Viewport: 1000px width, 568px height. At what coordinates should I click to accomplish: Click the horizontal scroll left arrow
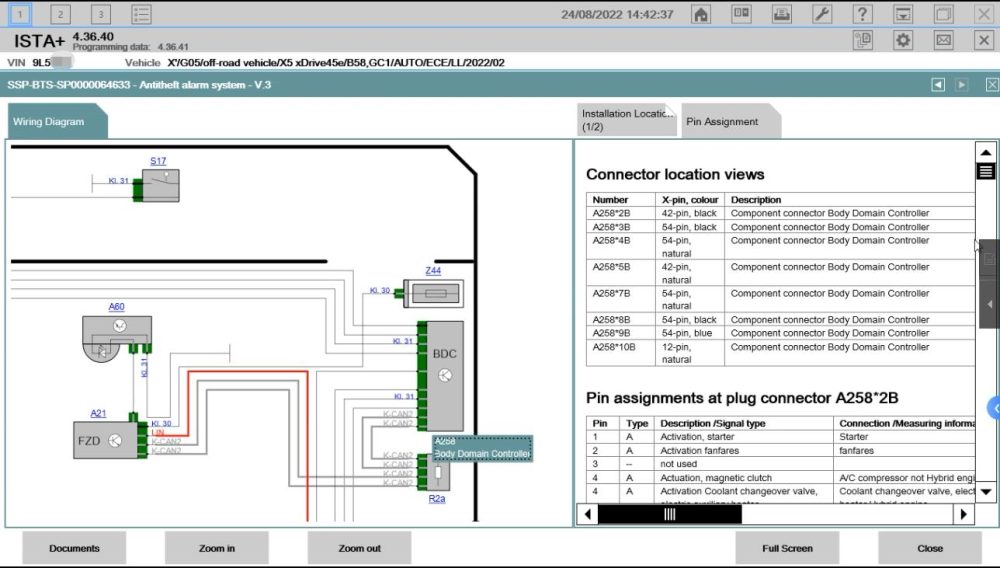587,514
